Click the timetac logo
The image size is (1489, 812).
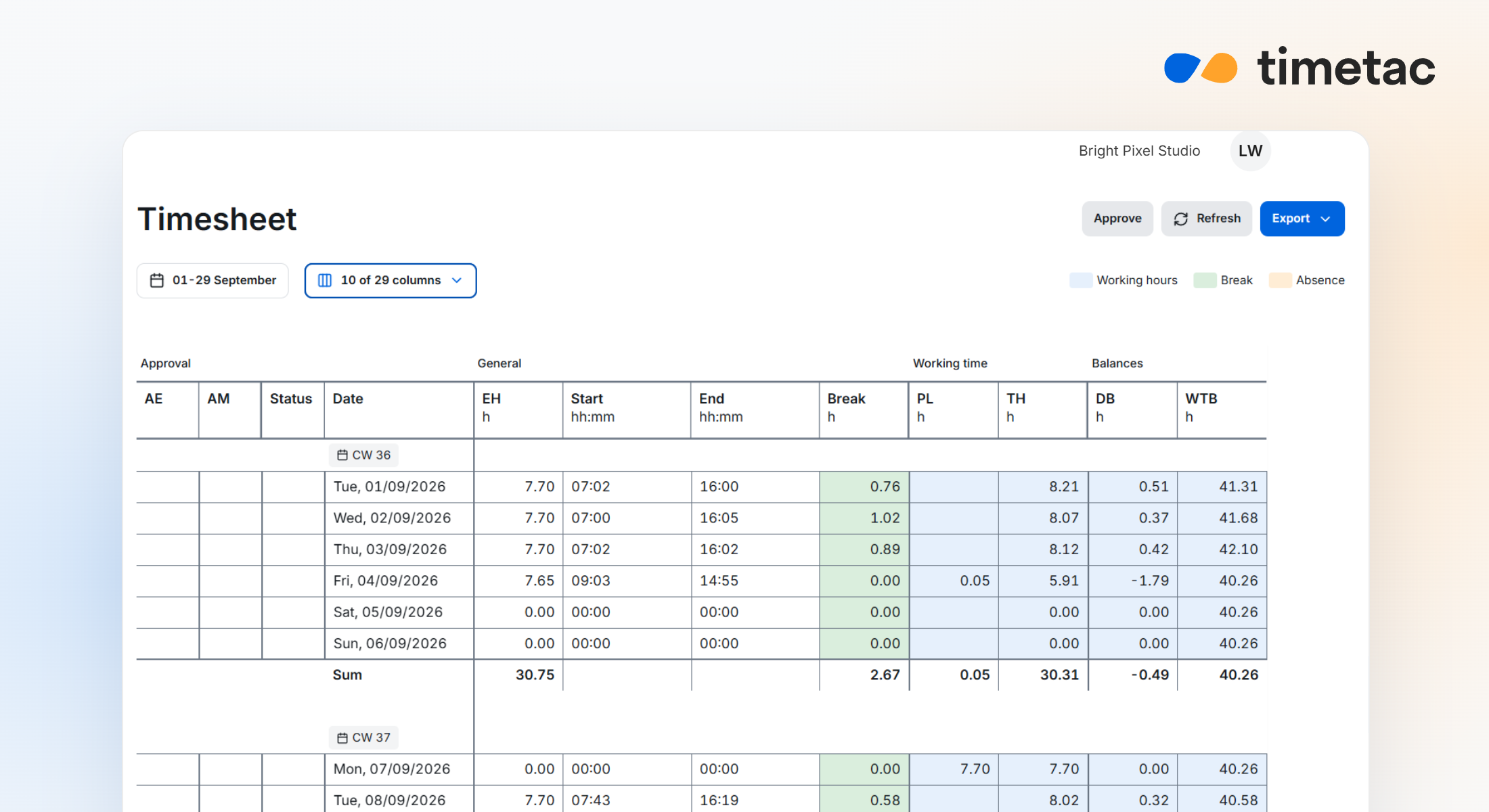tap(1299, 68)
